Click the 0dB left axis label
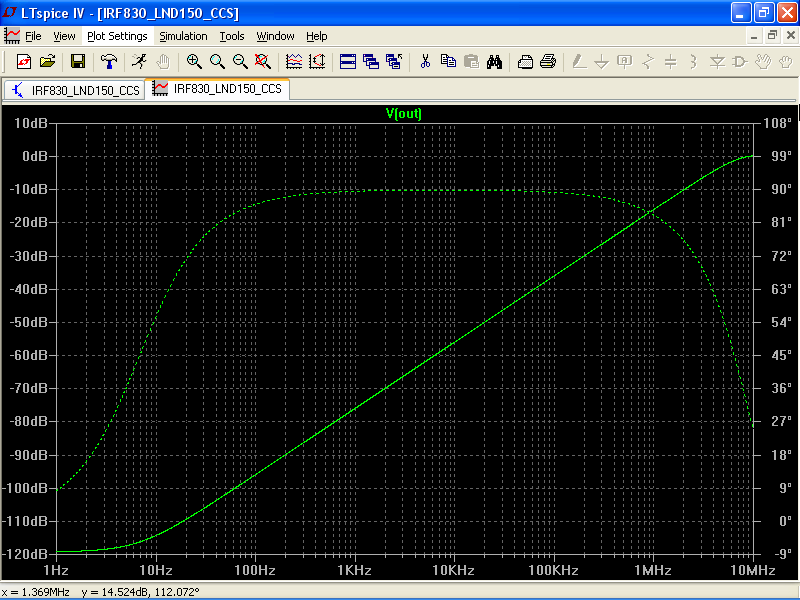The image size is (800, 600). coord(35,156)
